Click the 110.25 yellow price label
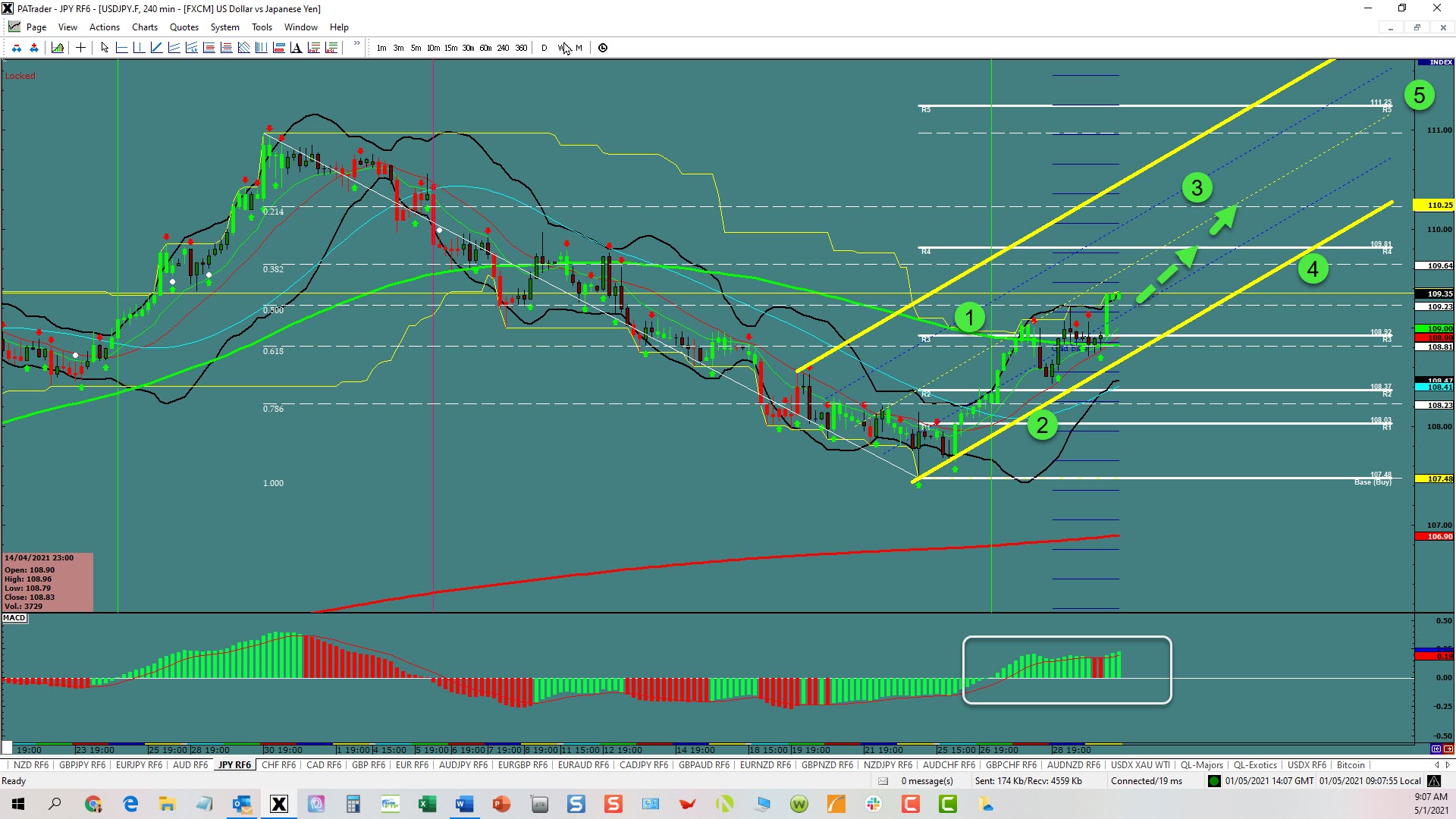Viewport: 1456px width, 819px height. (1439, 206)
